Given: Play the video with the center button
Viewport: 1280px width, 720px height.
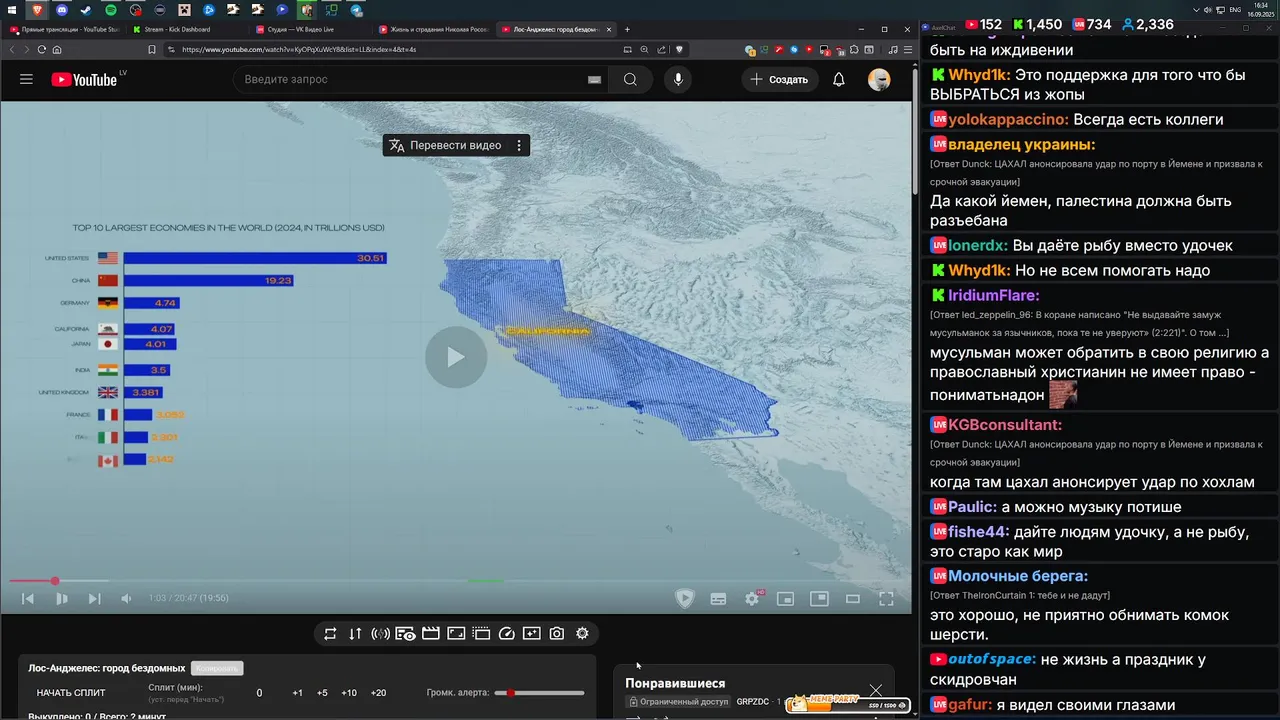Looking at the screenshot, I should coord(456,357).
